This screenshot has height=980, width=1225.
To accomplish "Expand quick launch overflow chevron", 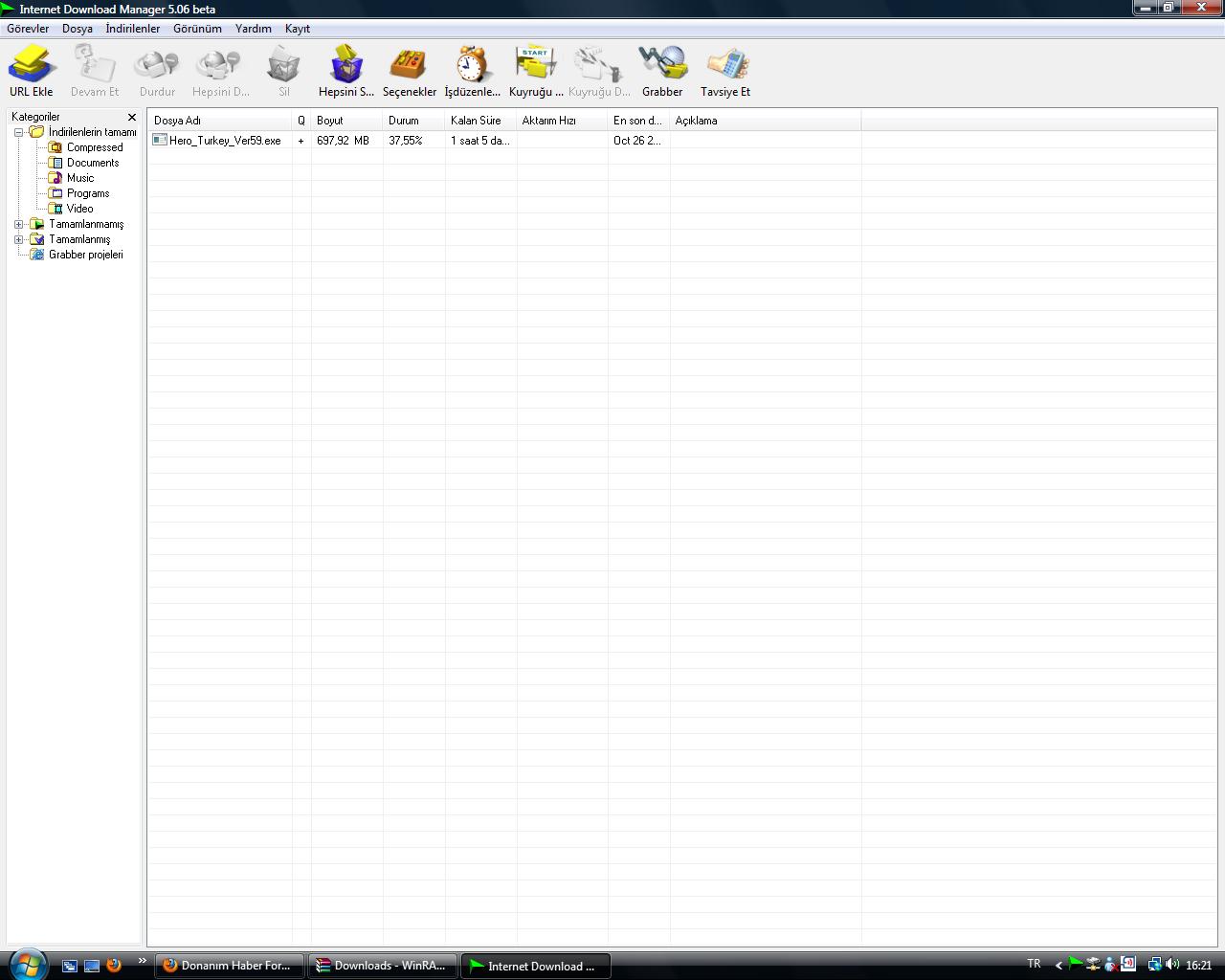I will point(143,960).
